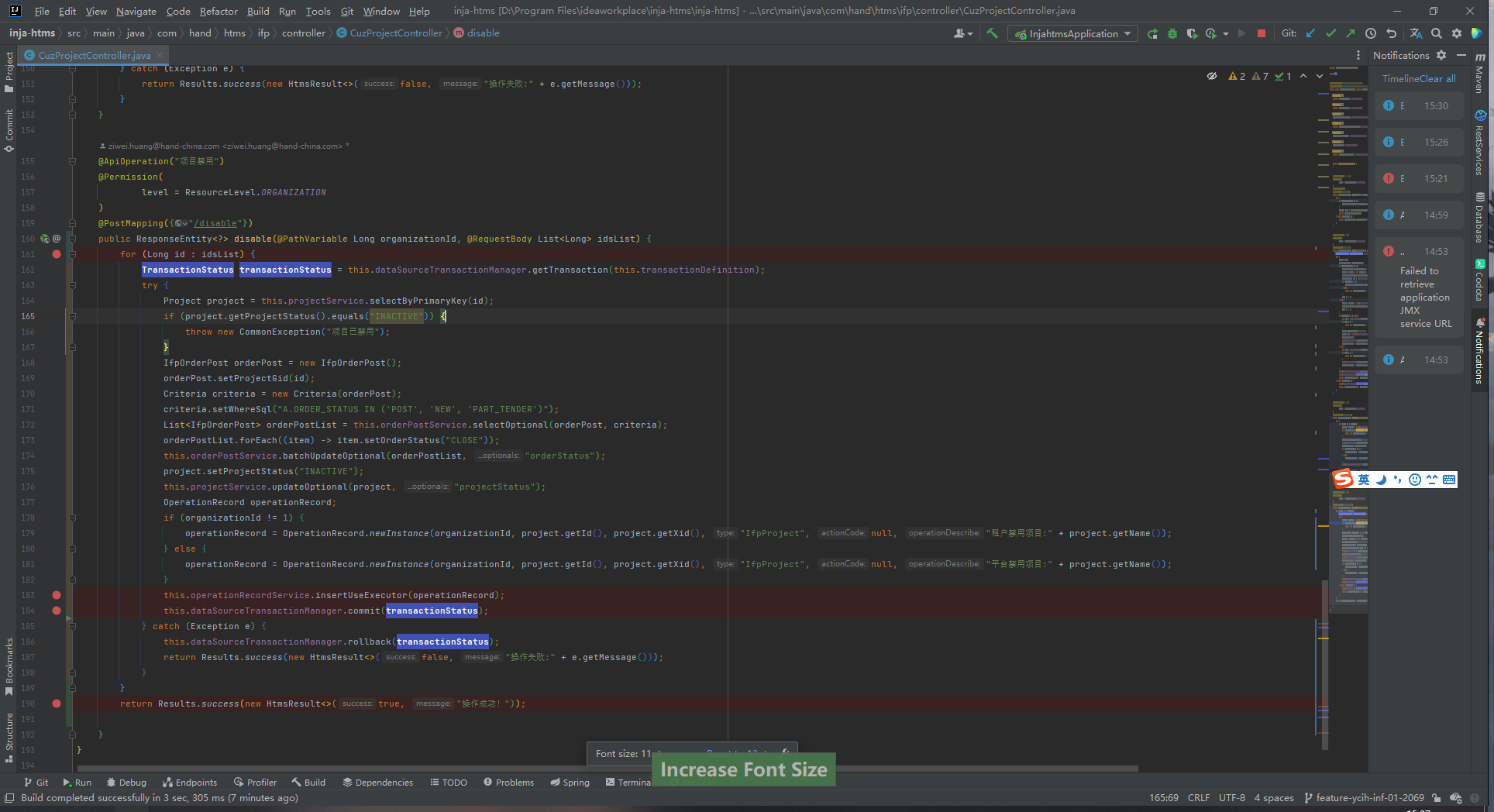The height and width of the screenshot is (812, 1494).
Task: Click the /disable mapping URL link
Action: point(215,223)
